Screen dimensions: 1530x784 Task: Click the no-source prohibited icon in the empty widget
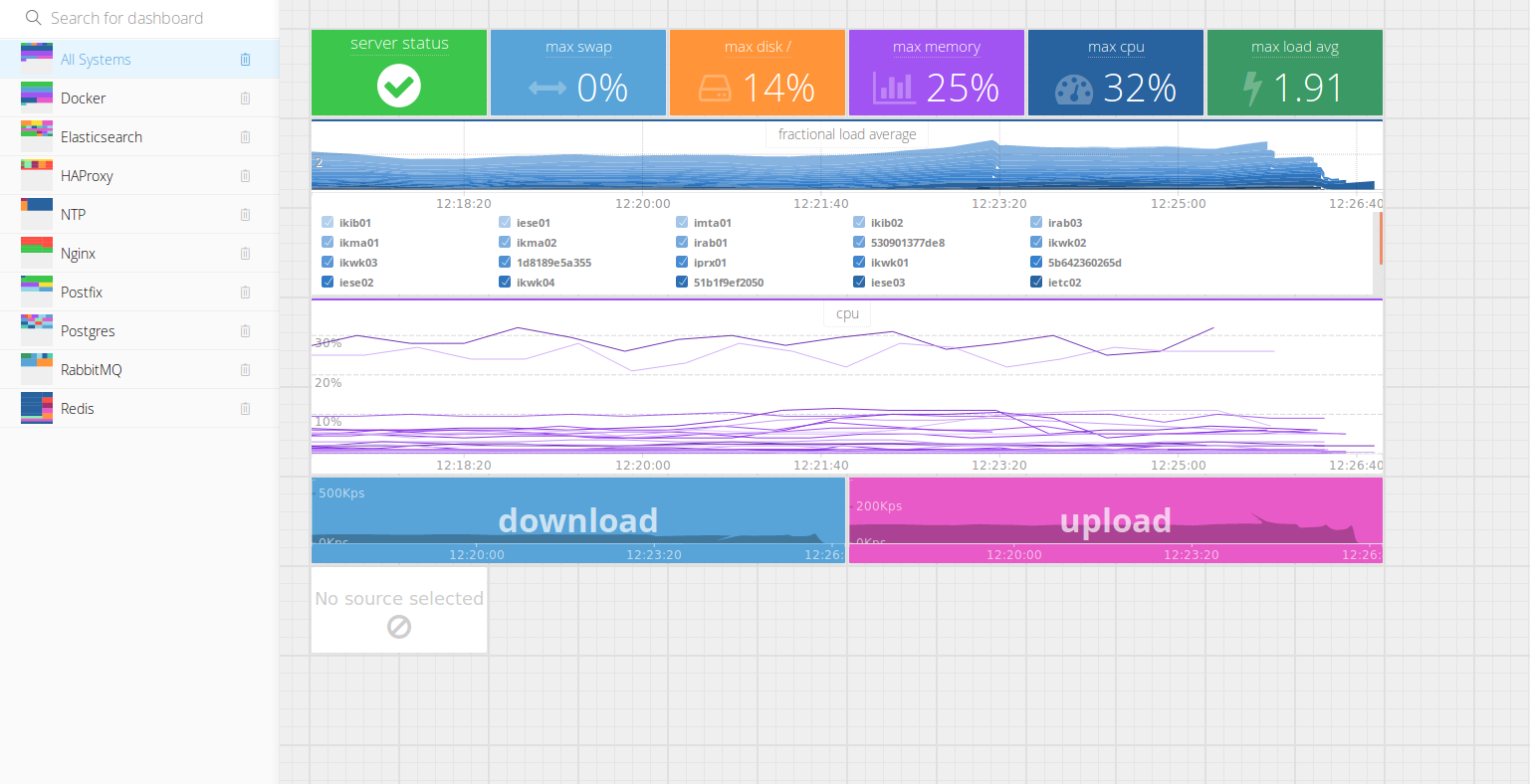point(399,627)
